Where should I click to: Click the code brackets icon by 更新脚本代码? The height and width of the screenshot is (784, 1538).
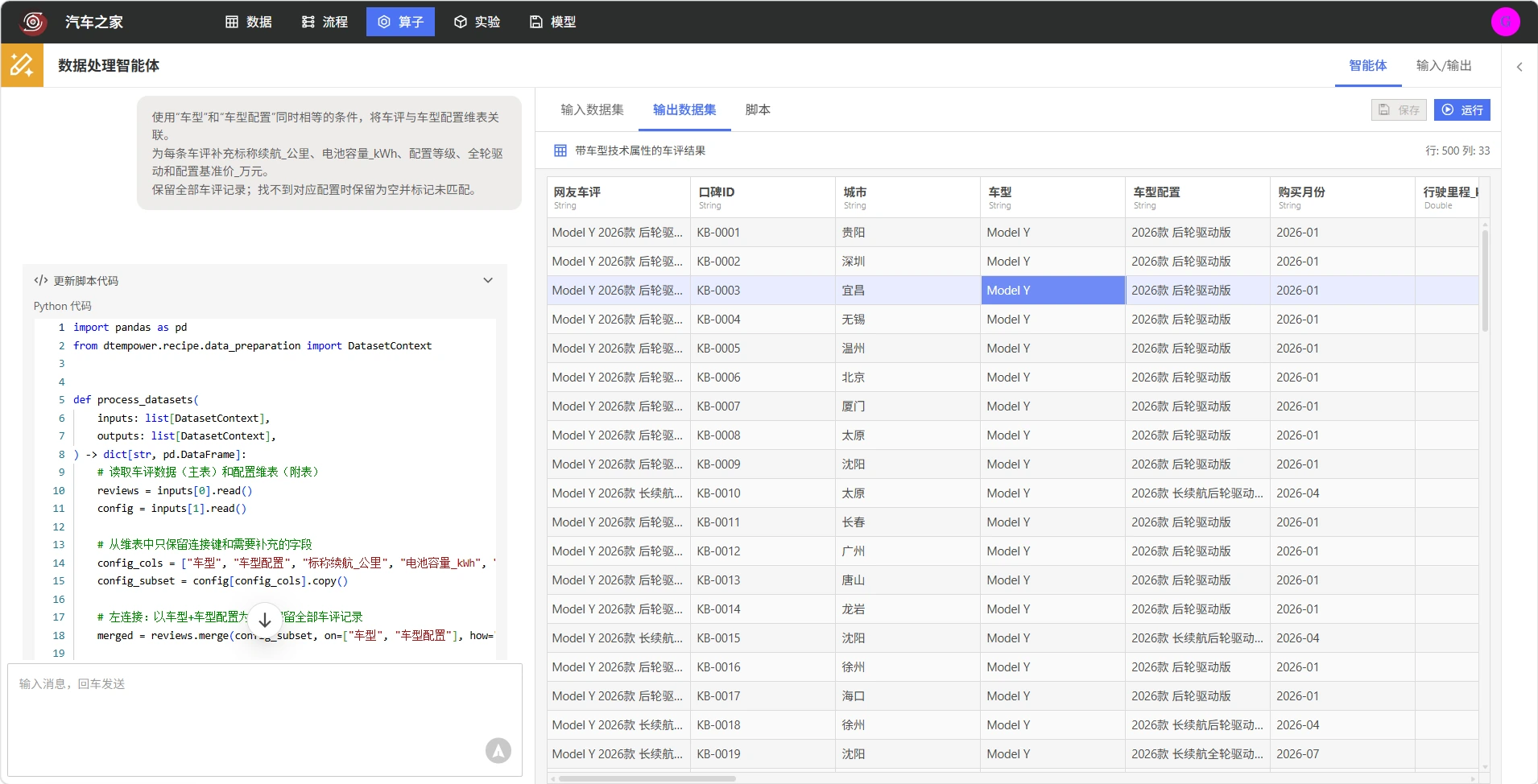41,280
